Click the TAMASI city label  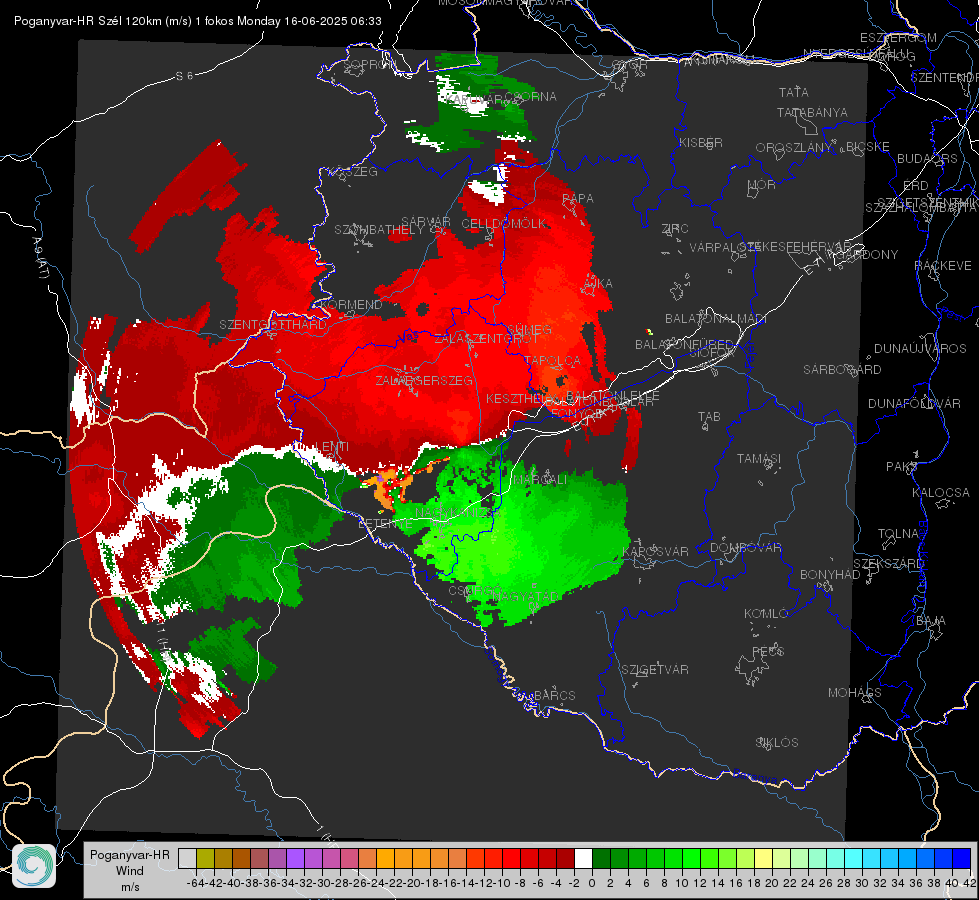[759, 458]
